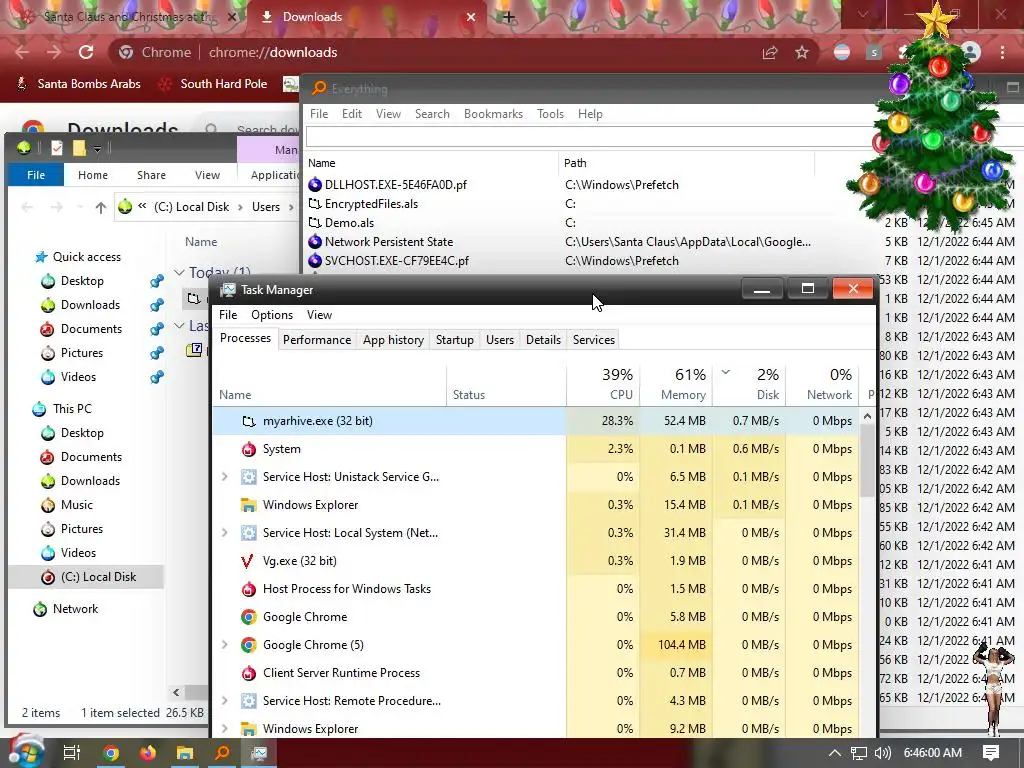Open Explorer quick access toolbar dropdown arrow
This screenshot has height=768, width=1024.
tap(97, 149)
